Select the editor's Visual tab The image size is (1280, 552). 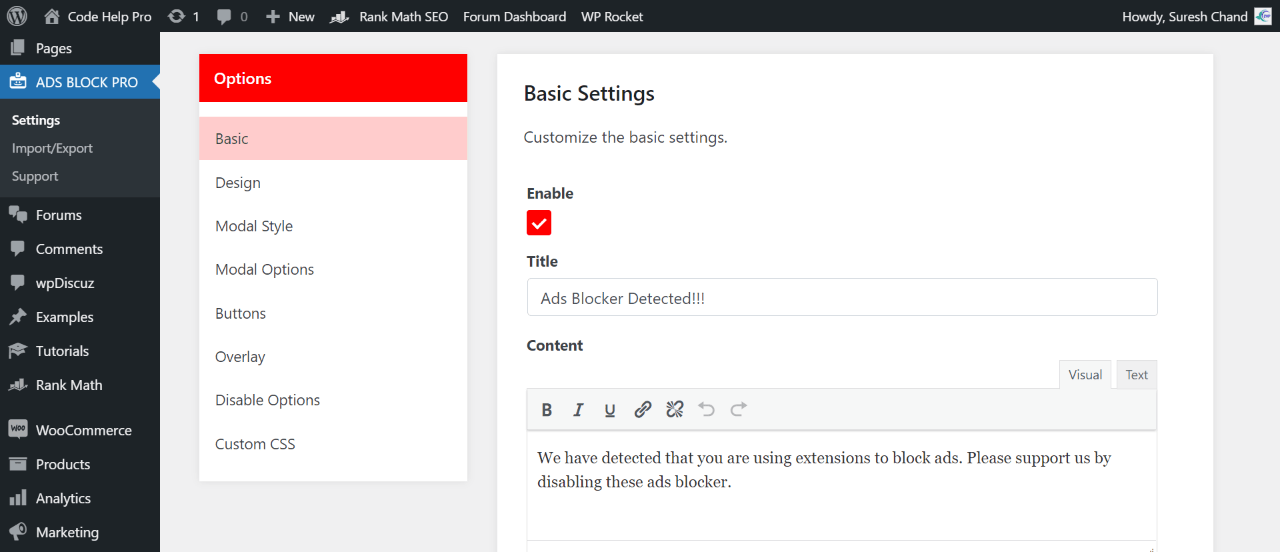coord(1085,375)
